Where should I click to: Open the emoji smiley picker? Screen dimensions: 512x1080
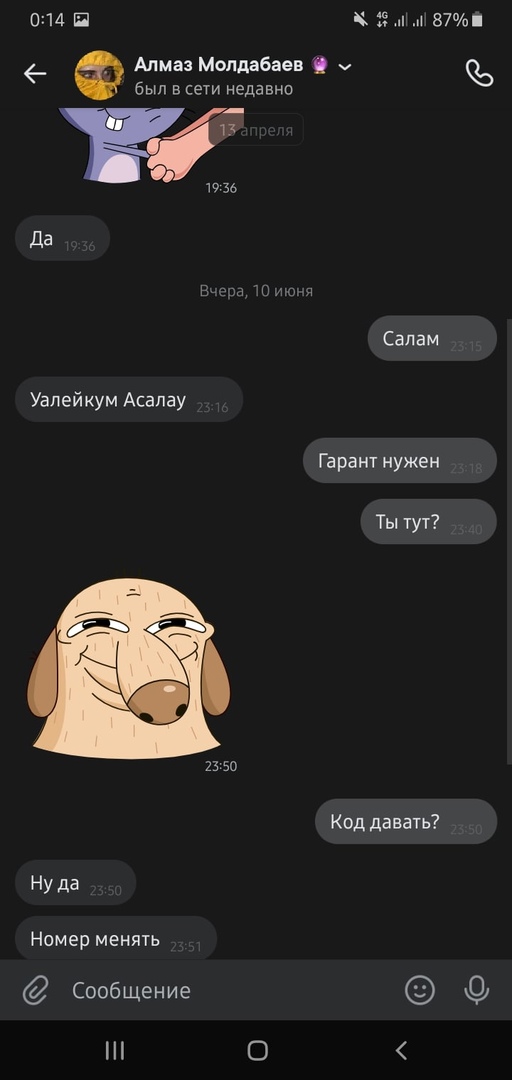click(420, 990)
